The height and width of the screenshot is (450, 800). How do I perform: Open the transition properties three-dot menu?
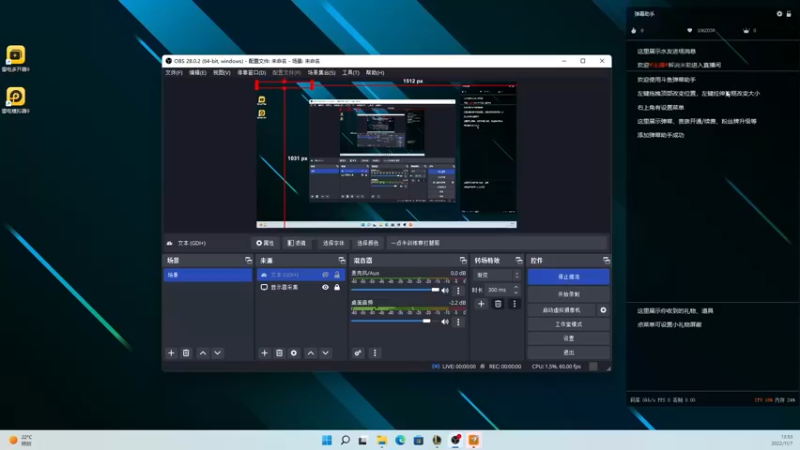coord(514,304)
